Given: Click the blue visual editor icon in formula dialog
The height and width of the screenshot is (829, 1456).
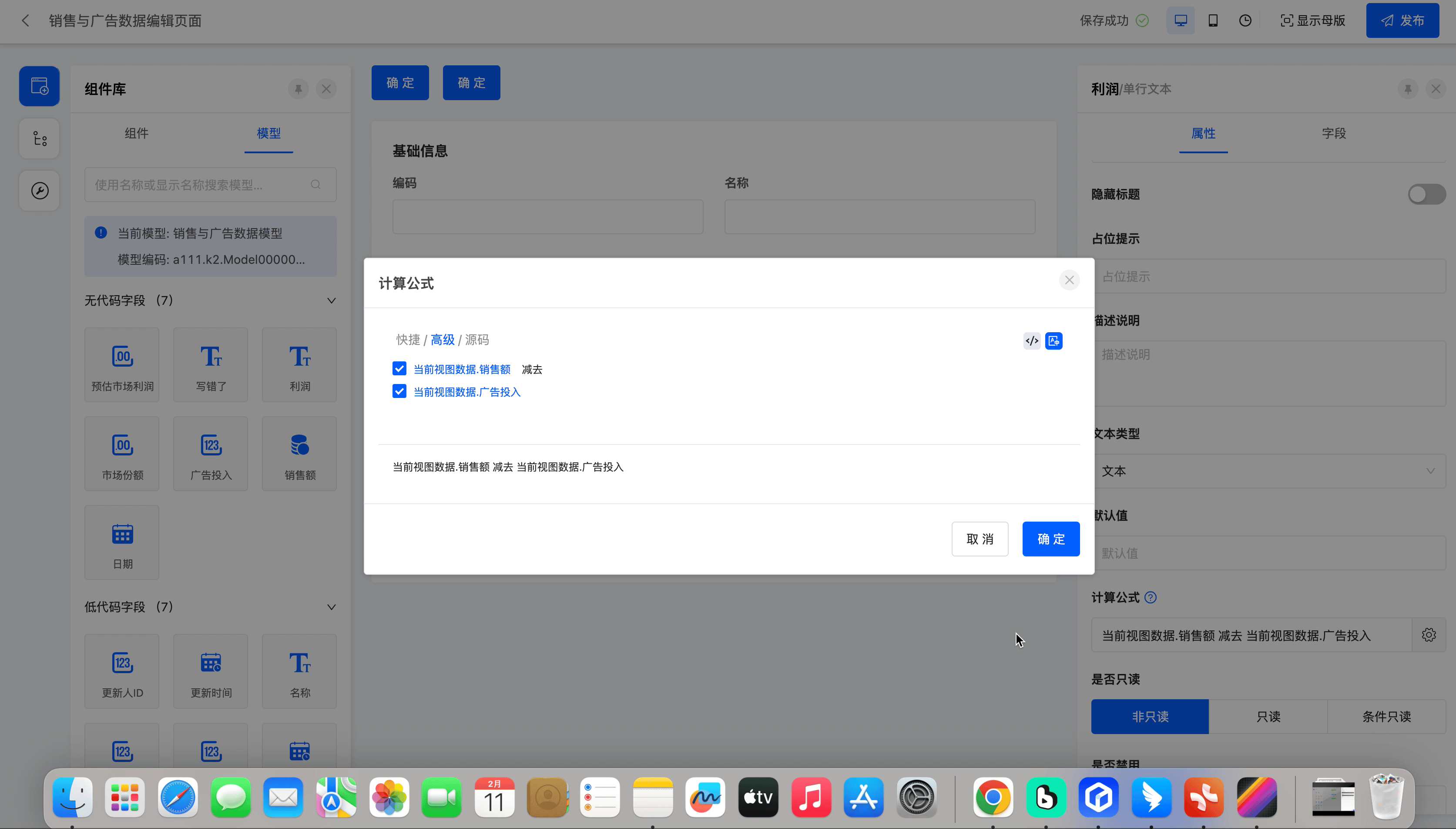Looking at the screenshot, I should (1054, 341).
